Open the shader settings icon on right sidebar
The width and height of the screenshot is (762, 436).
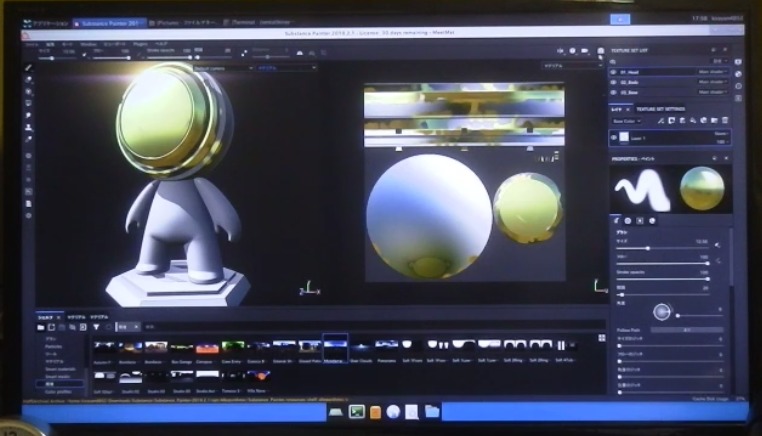739,74
